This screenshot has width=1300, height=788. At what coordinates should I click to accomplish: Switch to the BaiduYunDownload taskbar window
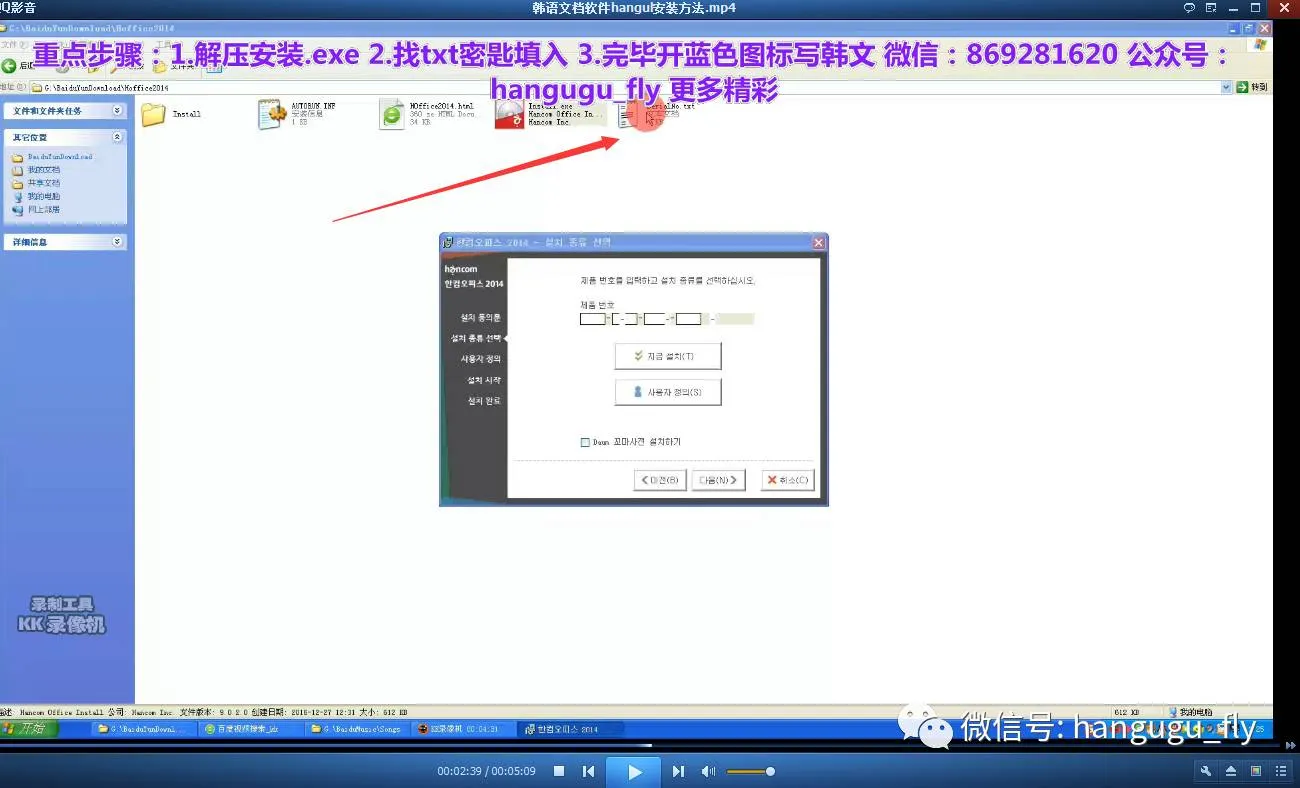tap(143, 729)
